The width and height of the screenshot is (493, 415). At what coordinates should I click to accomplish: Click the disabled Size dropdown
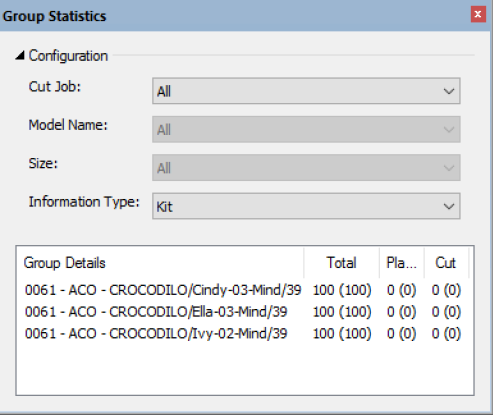pyautogui.click(x=306, y=168)
